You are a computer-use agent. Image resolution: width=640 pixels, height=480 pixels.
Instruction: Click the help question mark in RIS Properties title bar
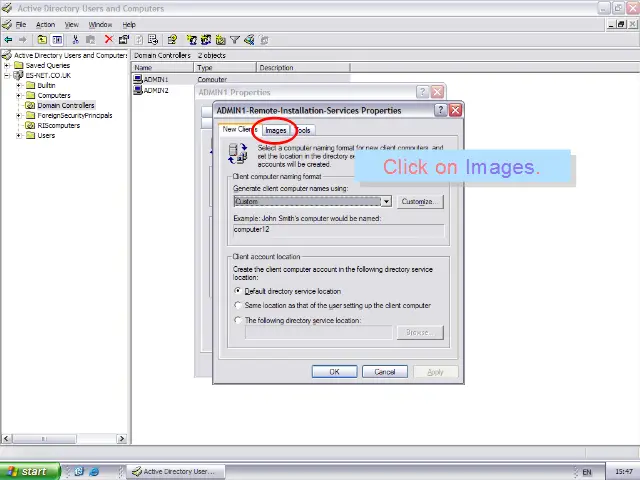point(440,110)
